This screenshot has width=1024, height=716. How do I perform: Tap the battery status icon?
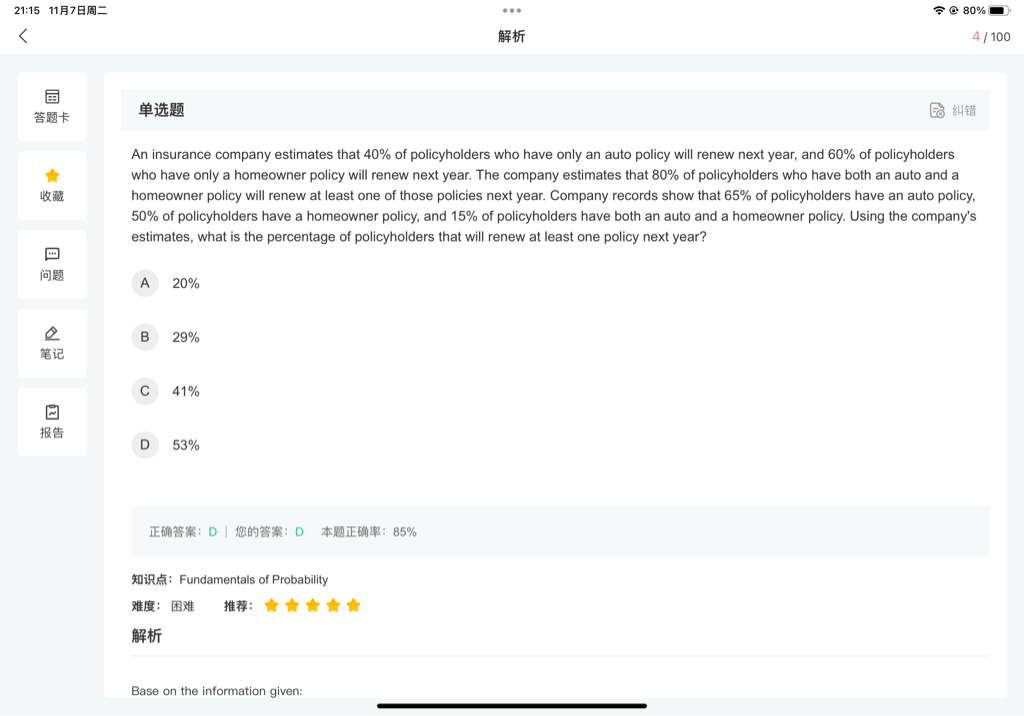[x=999, y=10]
